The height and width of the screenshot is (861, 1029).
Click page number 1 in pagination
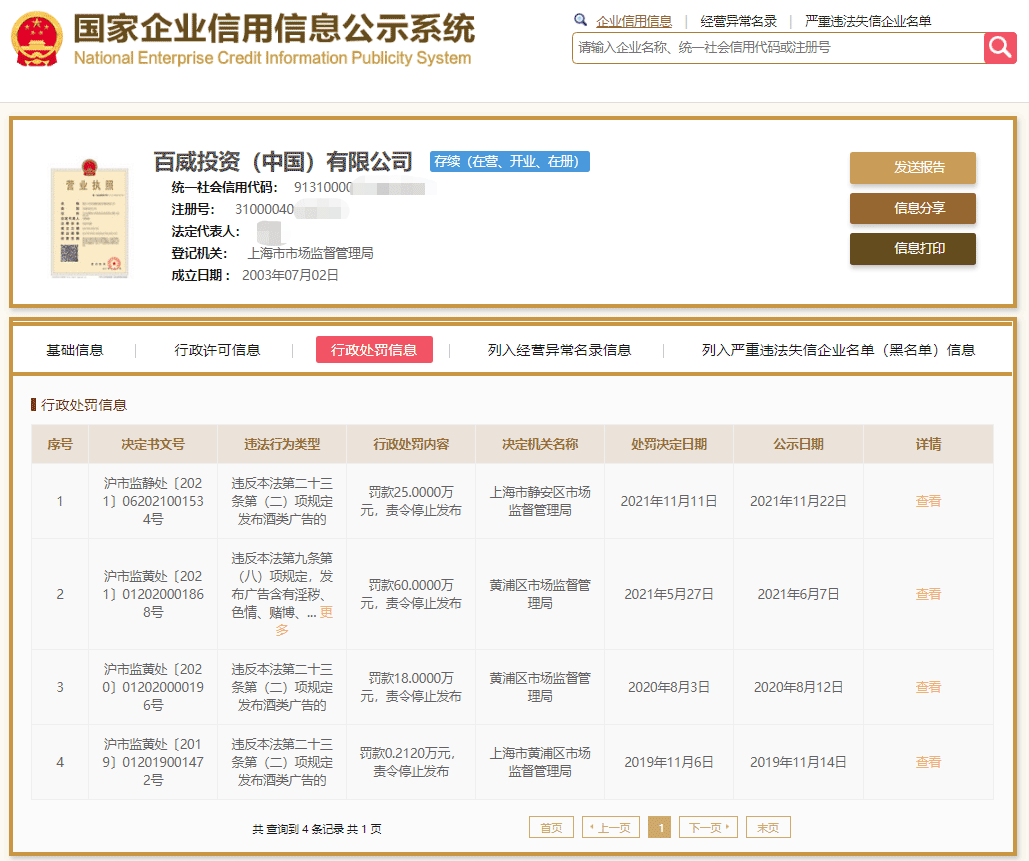661,827
